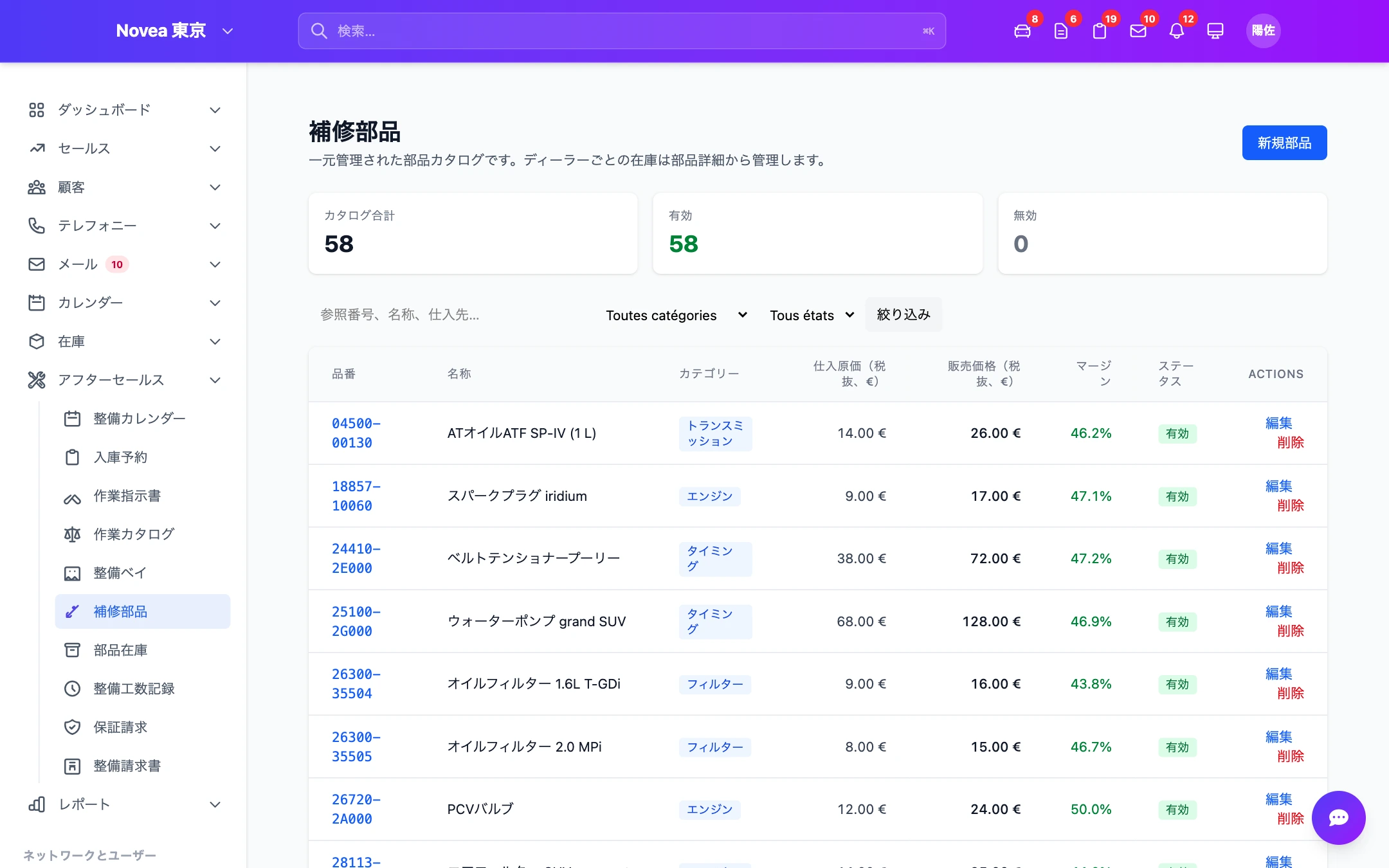Click the global 検索 search field
This screenshot has height=868, width=1389.
(622, 31)
